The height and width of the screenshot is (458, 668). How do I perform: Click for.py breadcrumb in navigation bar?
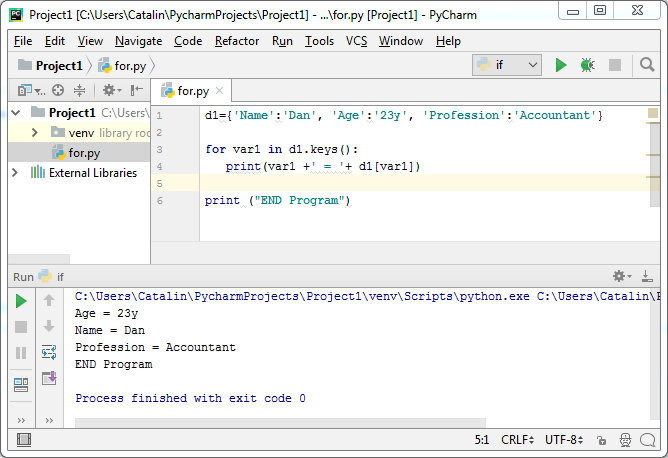coord(122,66)
